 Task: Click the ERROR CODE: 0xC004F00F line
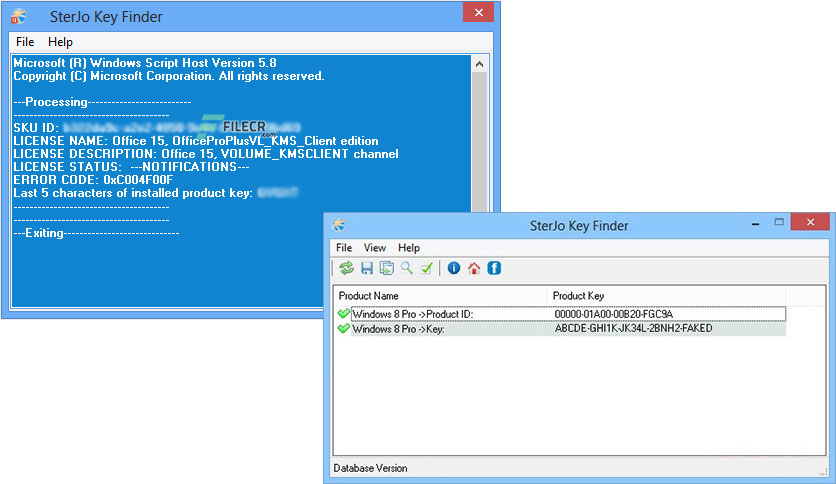point(93,180)
